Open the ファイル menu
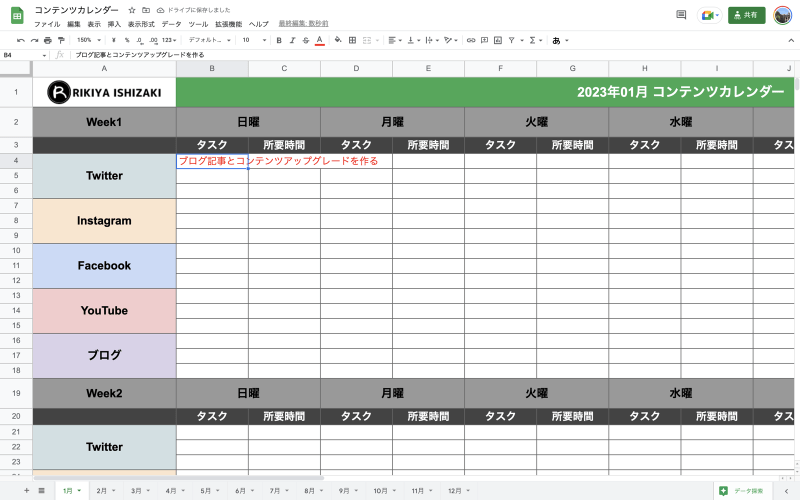The width and height of the screenshot is (800, 500). [x=47, y=24]
